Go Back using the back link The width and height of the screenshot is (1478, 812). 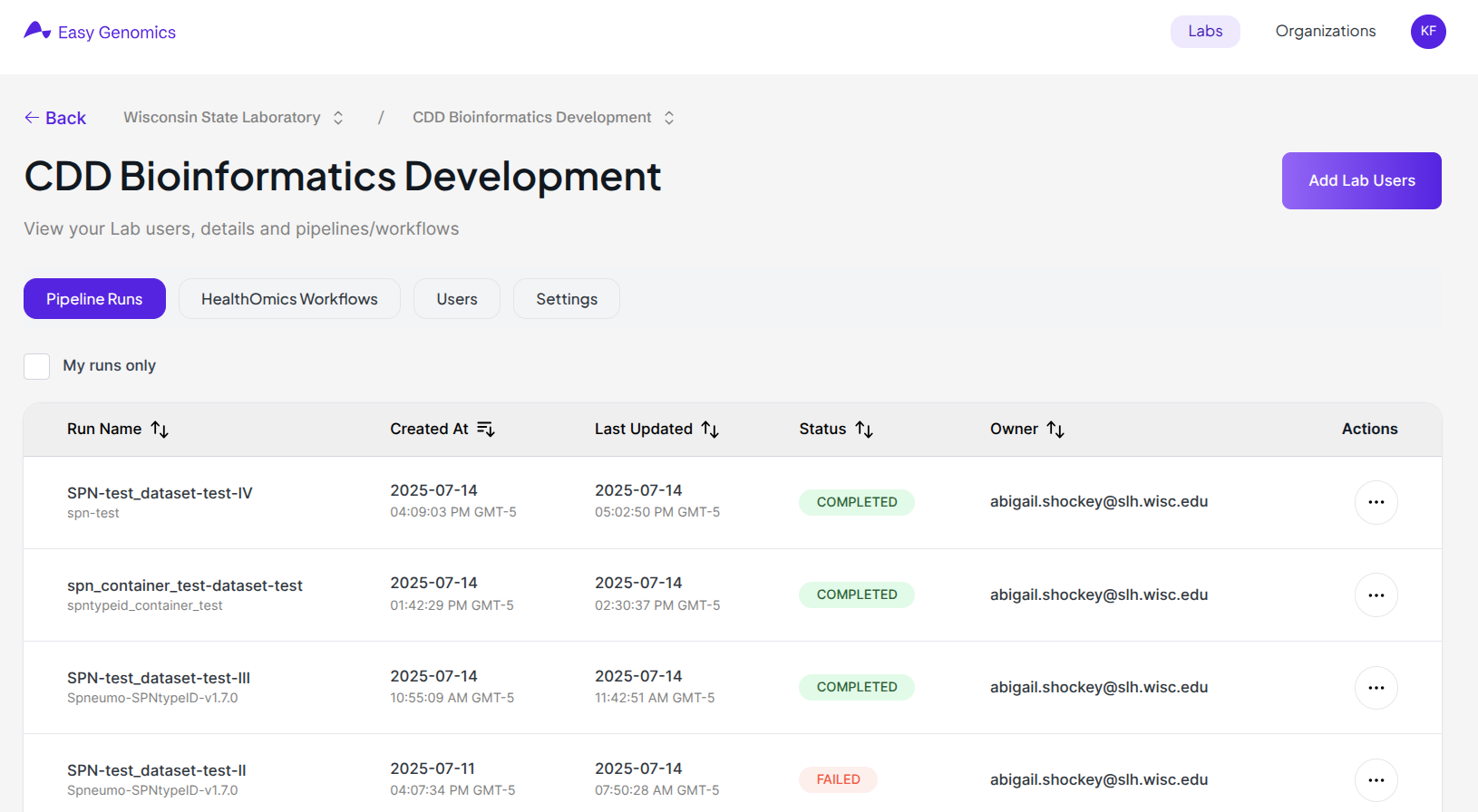click(55, 118)
